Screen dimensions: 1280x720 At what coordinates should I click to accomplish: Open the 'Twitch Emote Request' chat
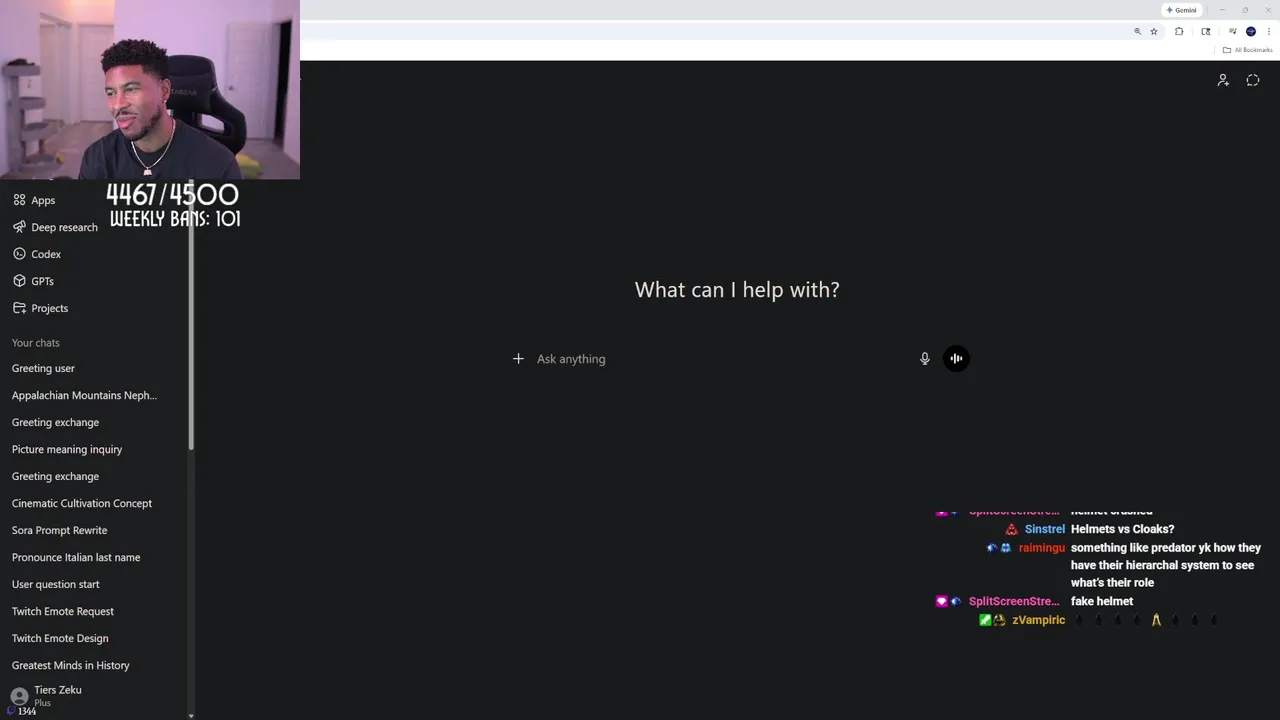[x=62, y=611]
